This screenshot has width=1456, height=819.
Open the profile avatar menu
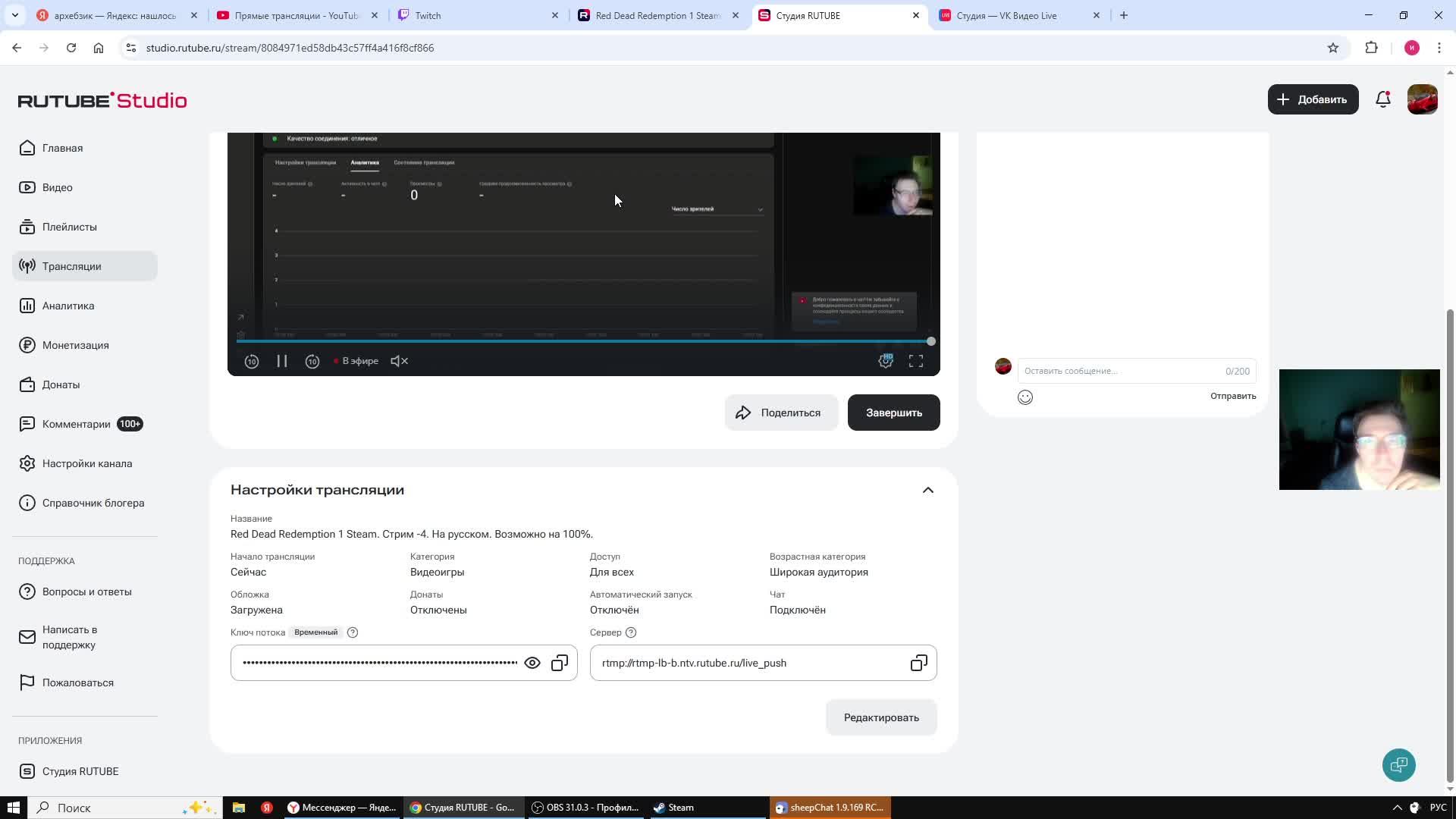point(1422,99)
